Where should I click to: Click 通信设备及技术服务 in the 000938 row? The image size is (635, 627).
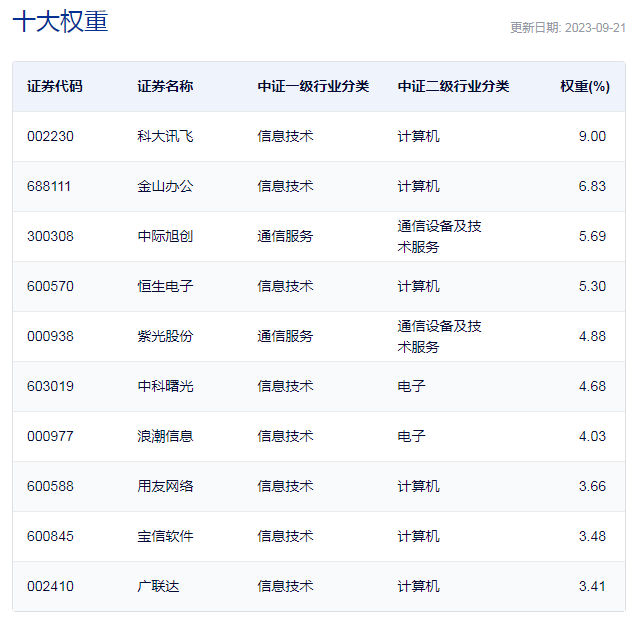pos(439,336)
